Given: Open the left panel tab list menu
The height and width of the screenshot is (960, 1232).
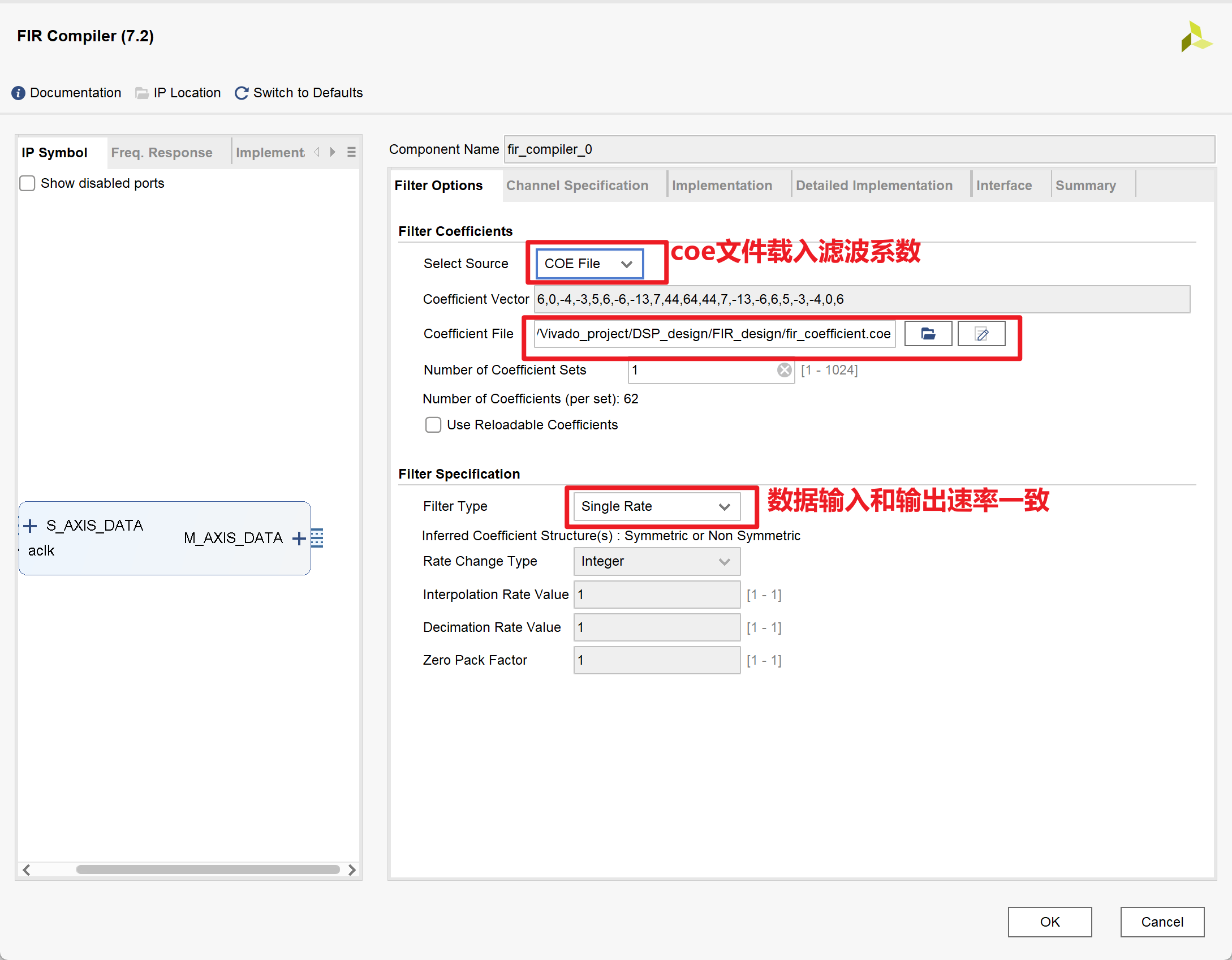Looking at the screenshot, I should [351, 152].
